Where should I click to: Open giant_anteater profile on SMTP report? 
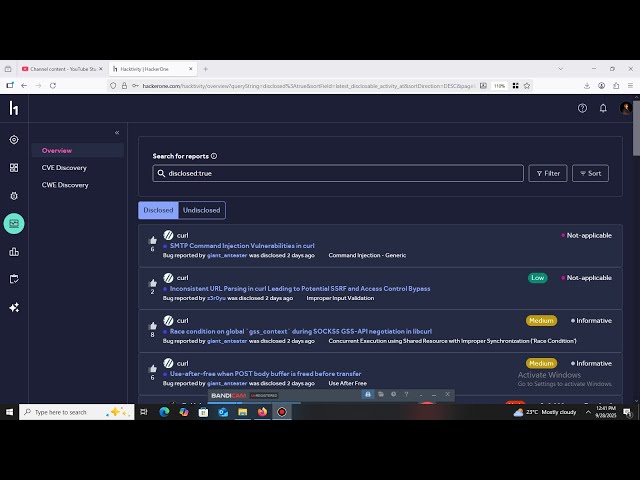pyautogui.click(x=227, y=256)
